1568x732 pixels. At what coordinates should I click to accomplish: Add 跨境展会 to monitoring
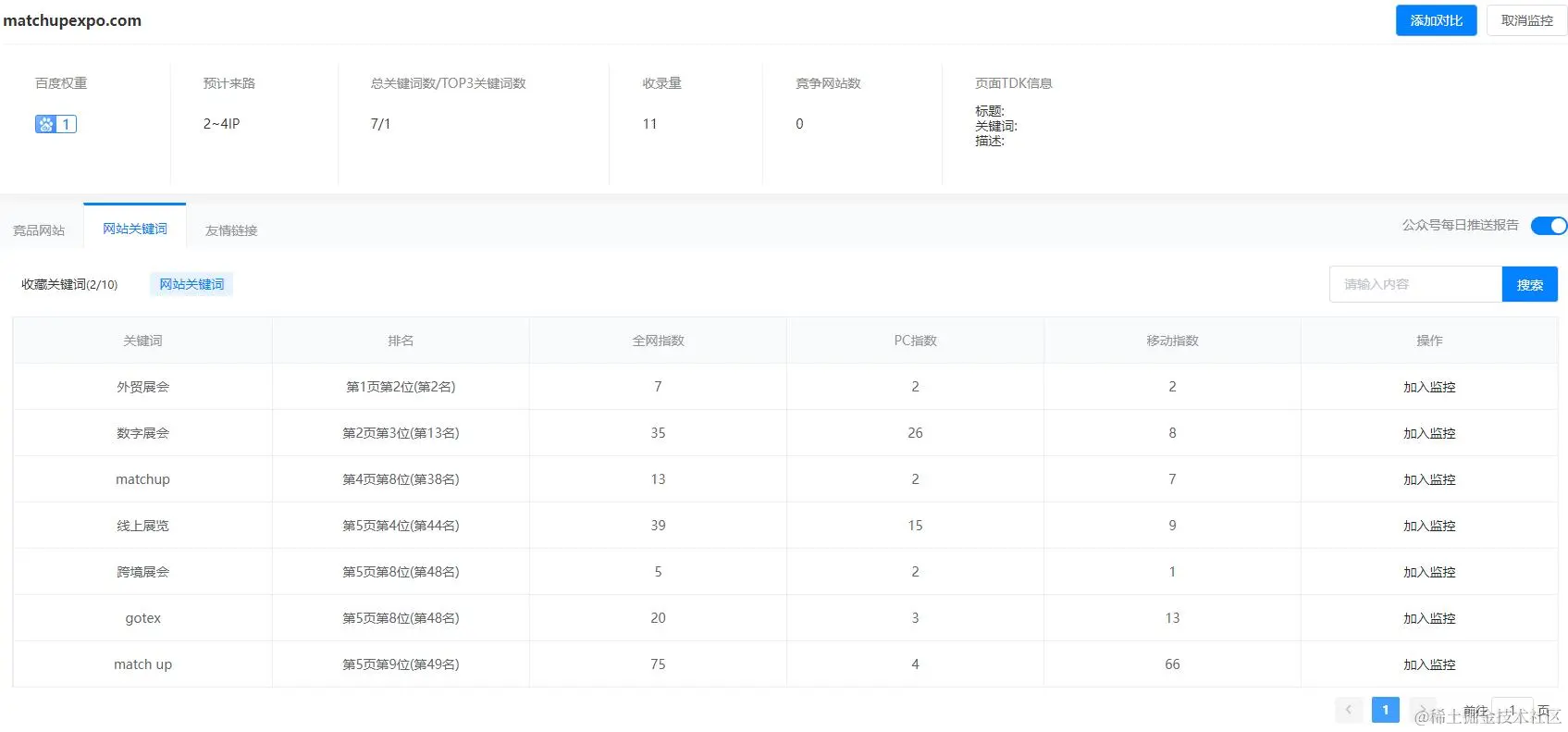pos(1429,572)
